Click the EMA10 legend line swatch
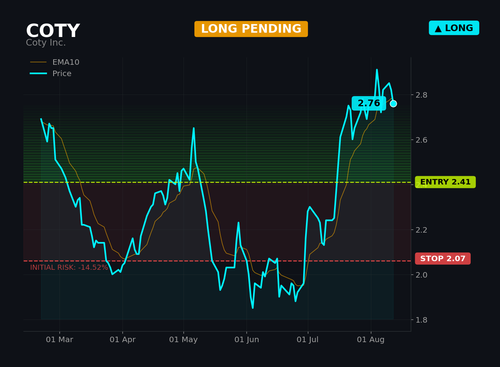This screenshot has width=500, height=367. (38, 62)
